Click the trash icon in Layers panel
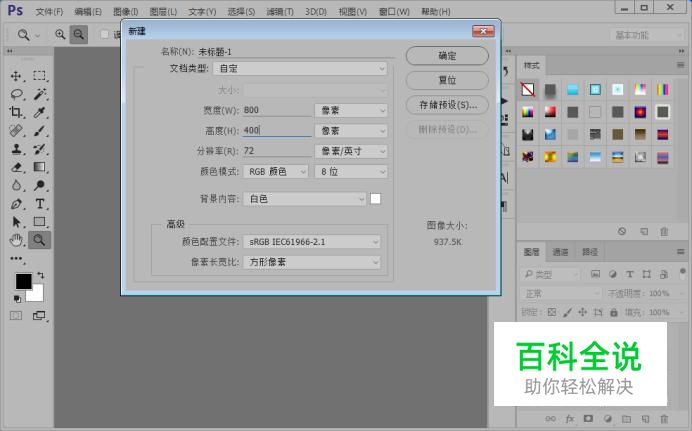The width and height of the screenshot is (692, 431). [664, 419]
